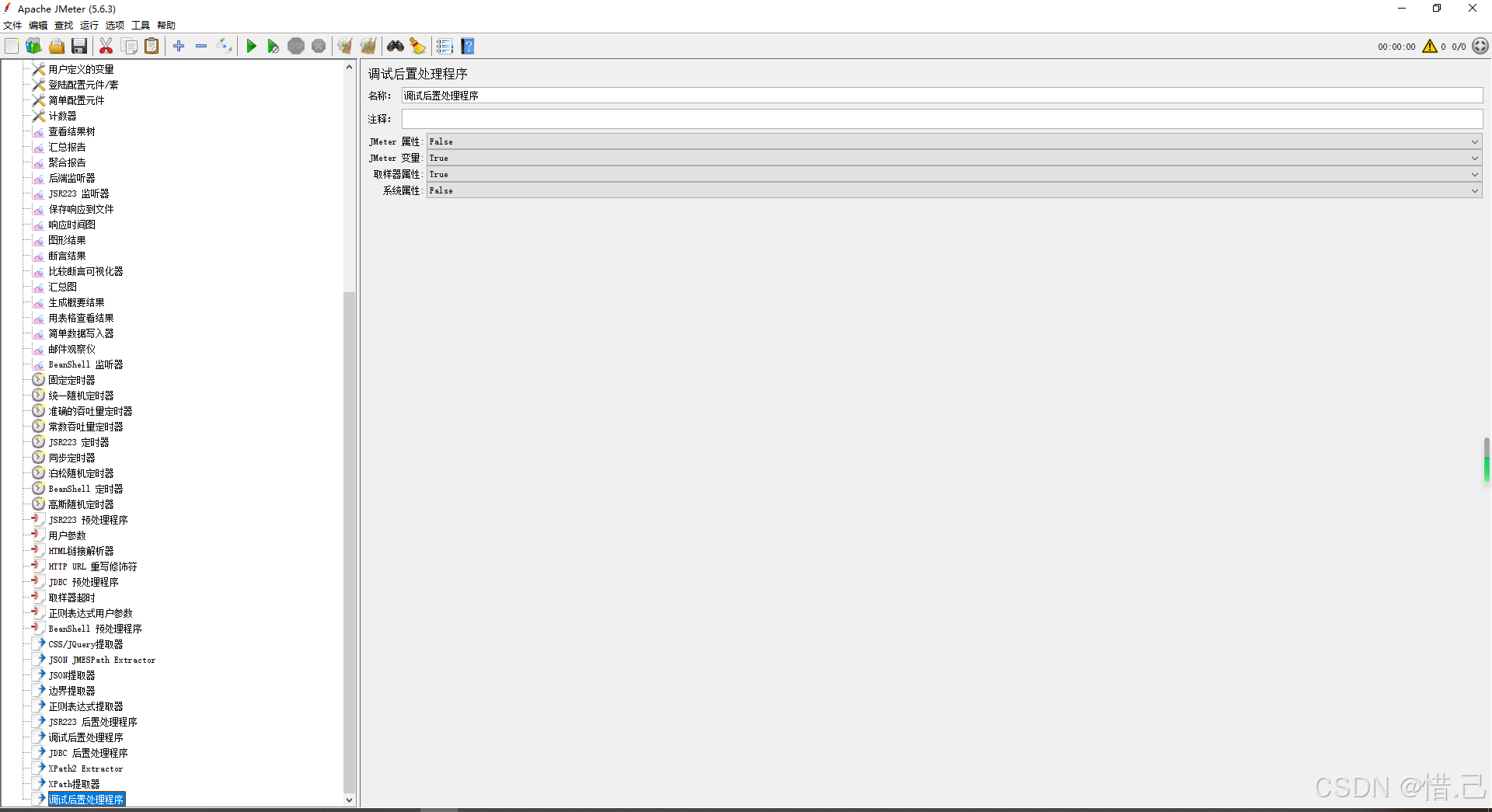Copy the selected element via toolbar
Image resolution: width=1492 pixels, height=812 pixels.
[130, 47]
